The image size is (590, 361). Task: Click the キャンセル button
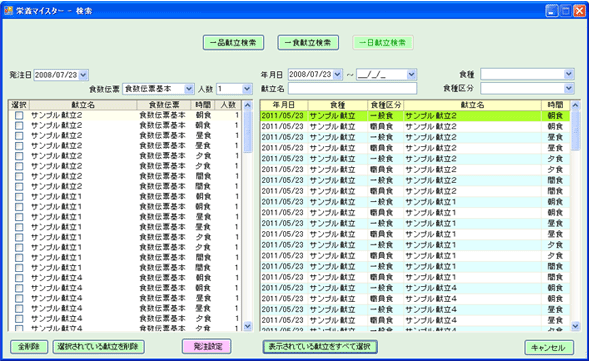549,347
